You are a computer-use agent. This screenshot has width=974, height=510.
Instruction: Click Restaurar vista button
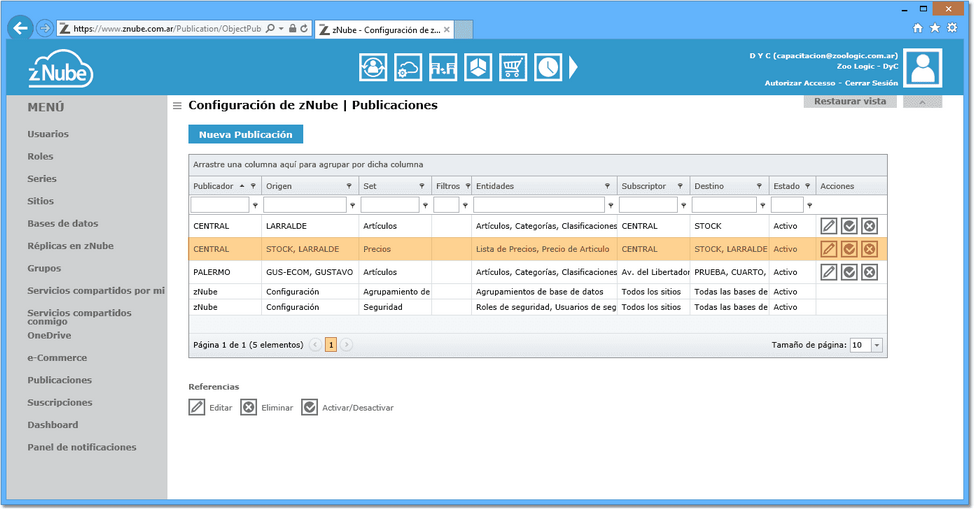850,101
